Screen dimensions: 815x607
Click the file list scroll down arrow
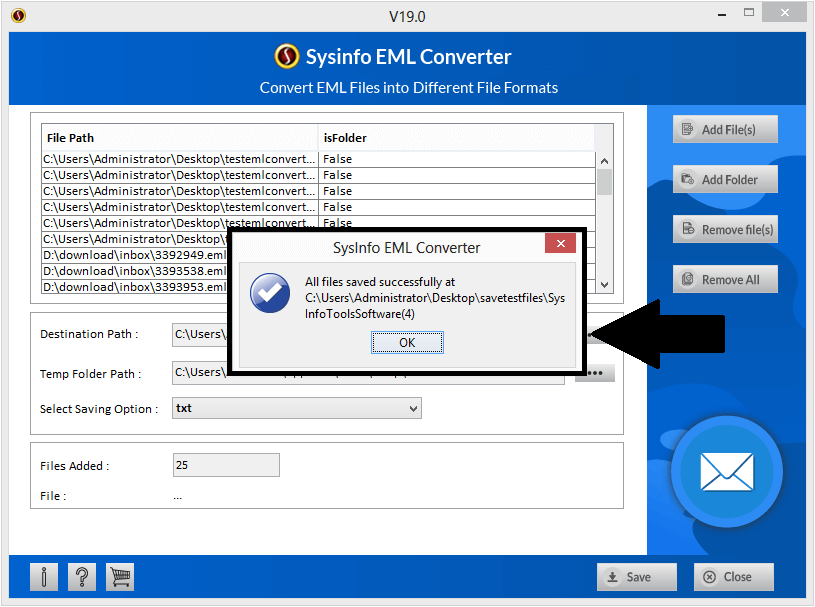pyautogui.click(x=604, y=285)
